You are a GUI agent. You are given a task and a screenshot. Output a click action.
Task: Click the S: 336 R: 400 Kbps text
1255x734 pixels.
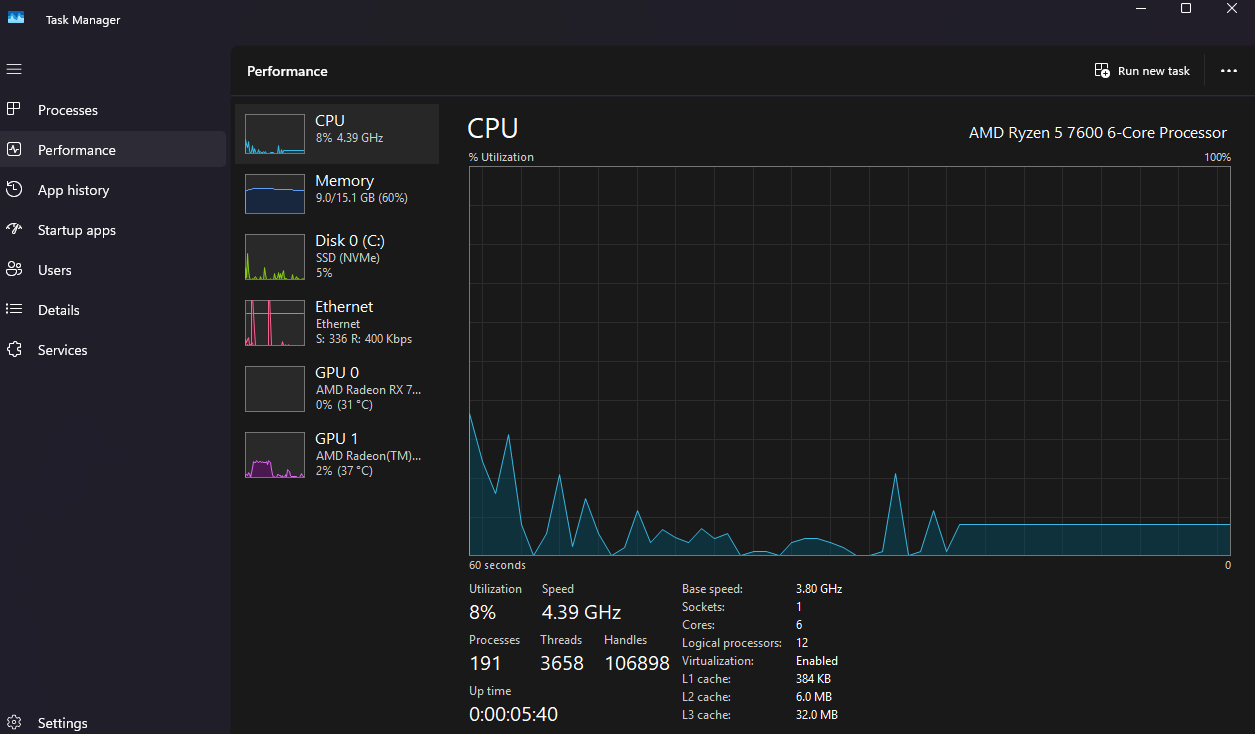tap(364, 339)
